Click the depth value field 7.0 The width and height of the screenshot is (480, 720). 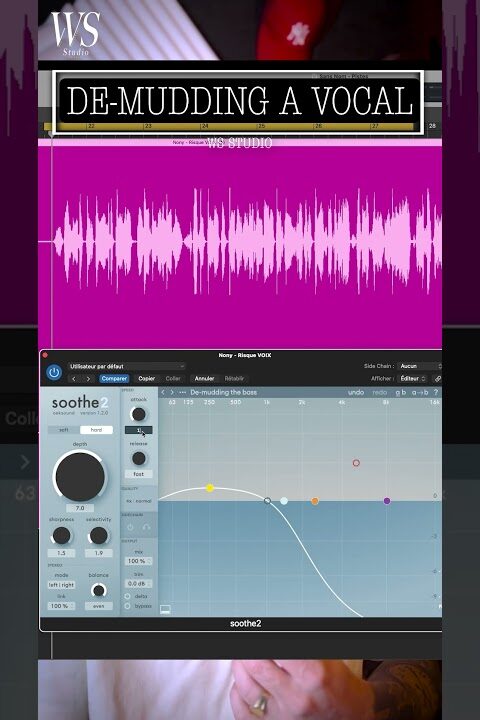(x=80, y=508)
